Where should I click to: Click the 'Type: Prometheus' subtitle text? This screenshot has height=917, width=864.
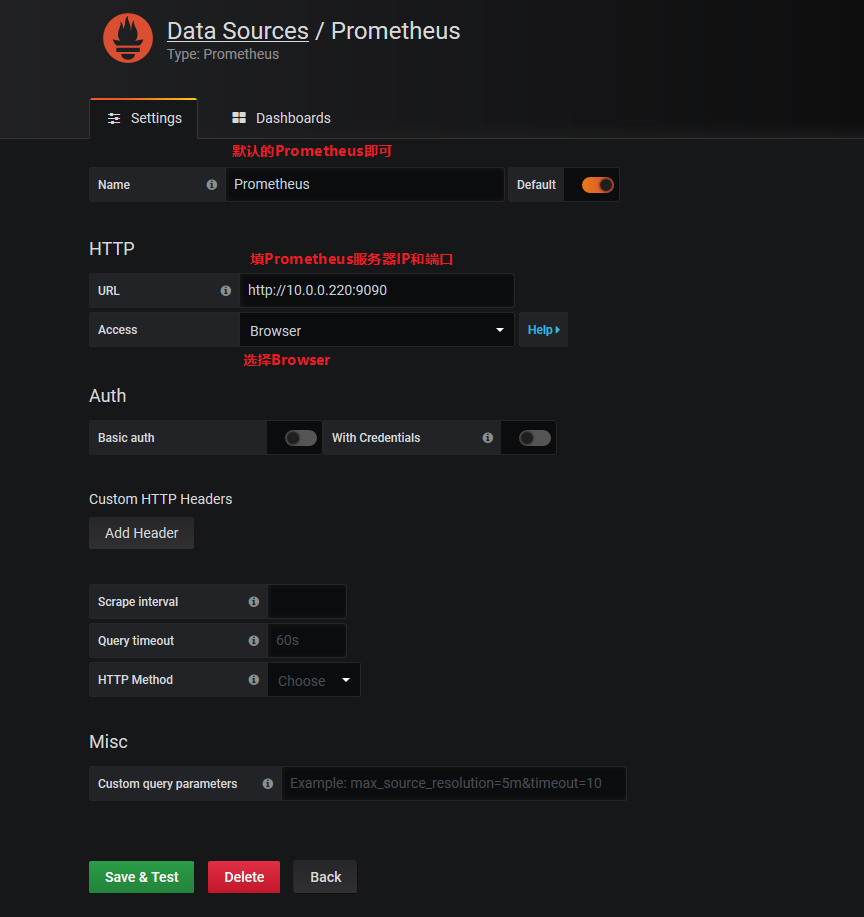[x=223, y=54]
